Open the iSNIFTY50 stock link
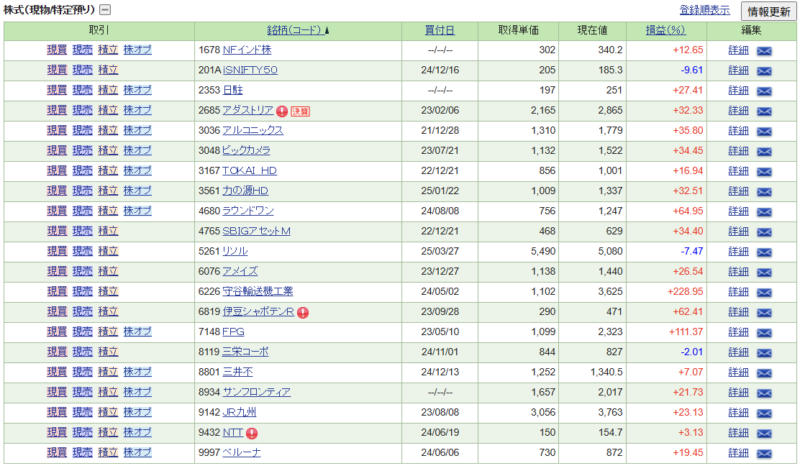The height and width of the screenshot is (471, 800). (250, 70)
